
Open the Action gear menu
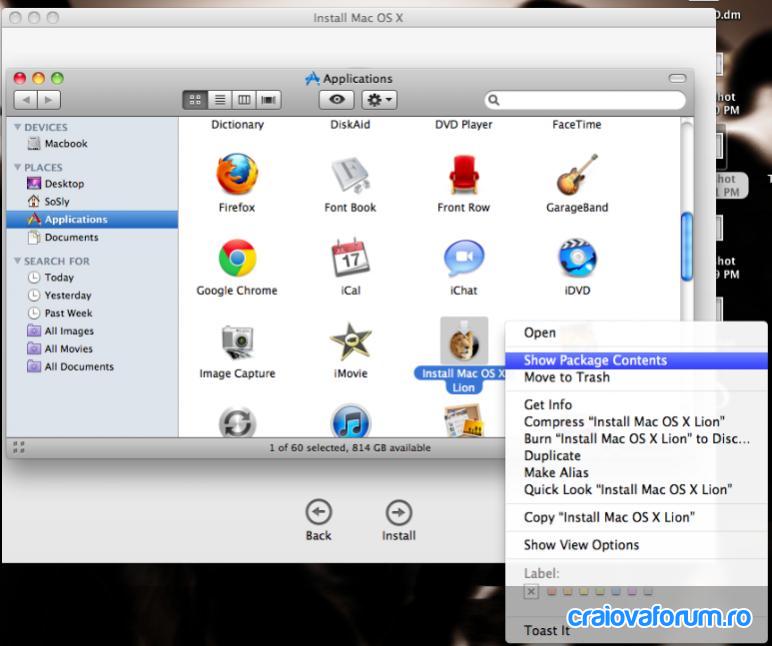(x=380, y=100)
